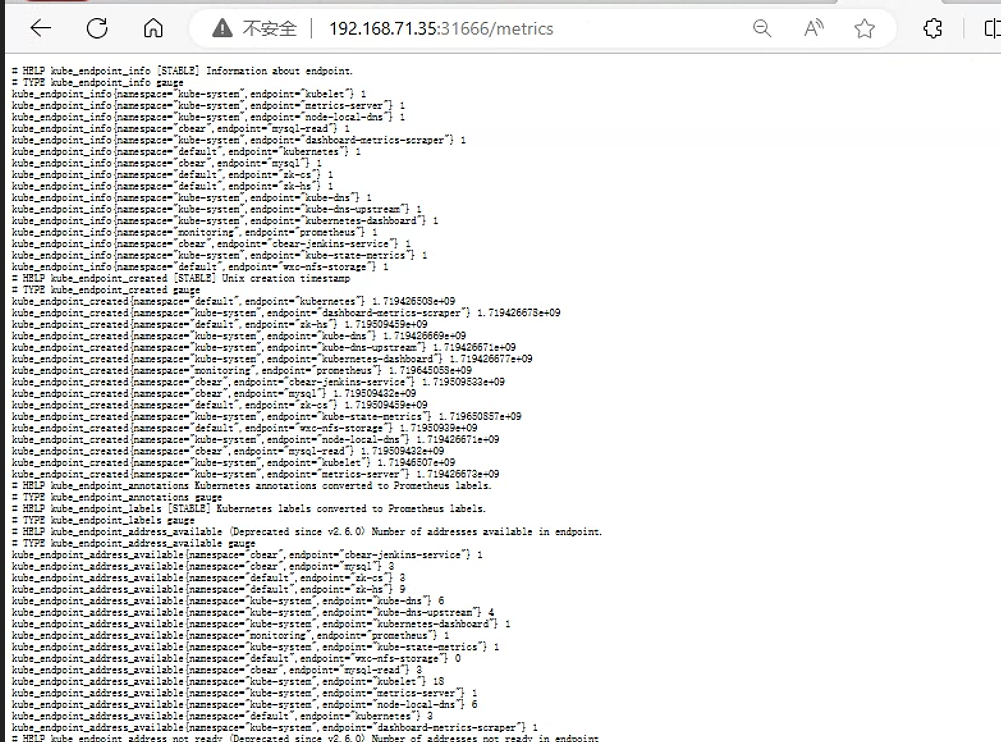Select the kube_endpoint_info line for "mysql-read"
1001x742 pixels.
coord(181,128)
